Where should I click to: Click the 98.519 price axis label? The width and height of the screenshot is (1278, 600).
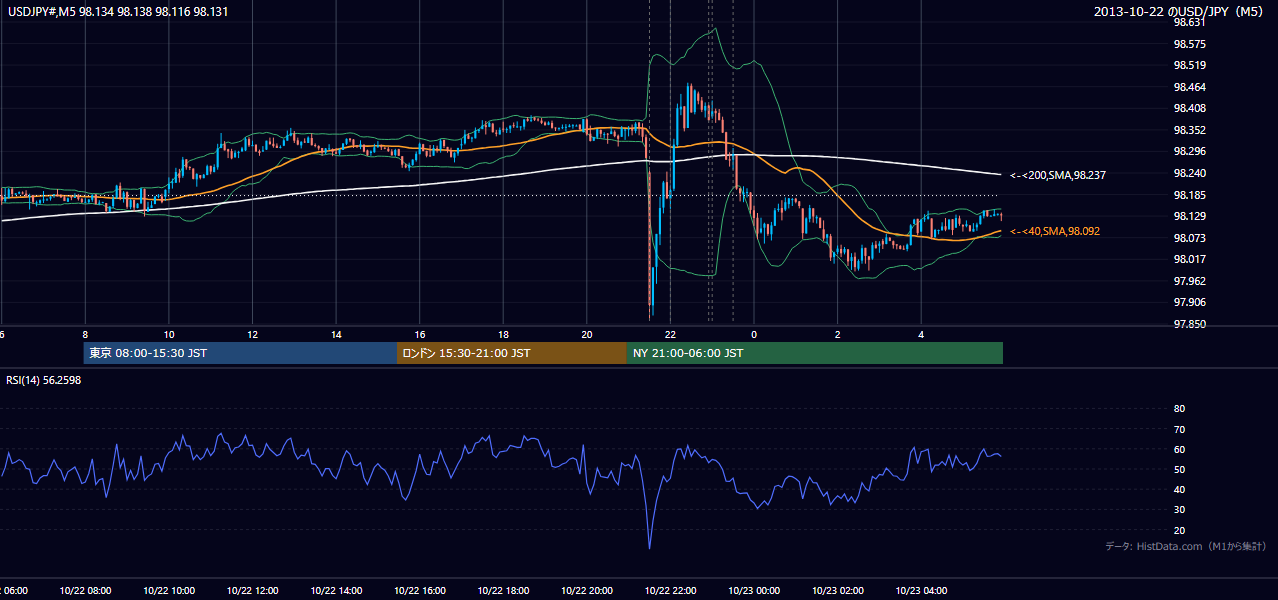[1189, 65]
